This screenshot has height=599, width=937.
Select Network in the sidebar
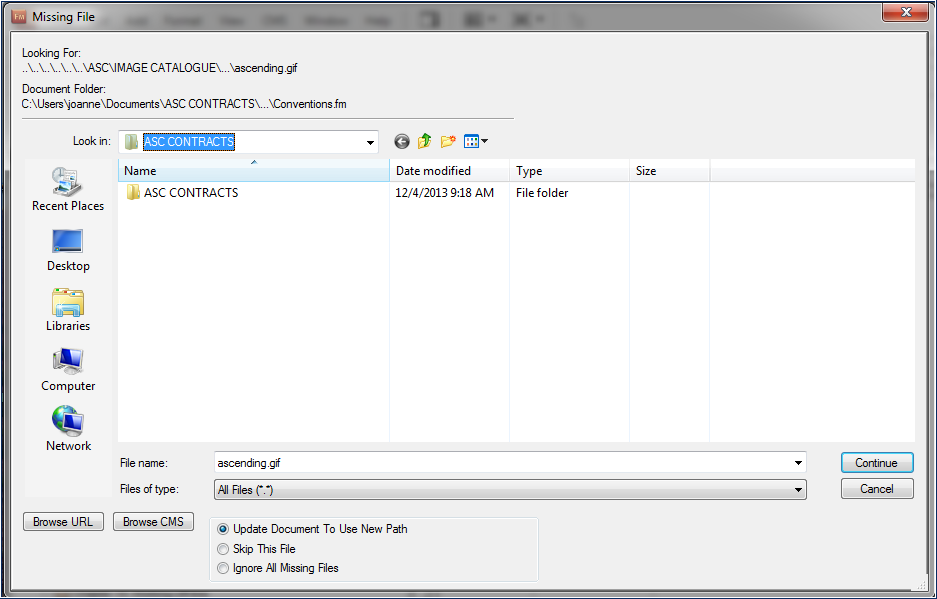67,428
